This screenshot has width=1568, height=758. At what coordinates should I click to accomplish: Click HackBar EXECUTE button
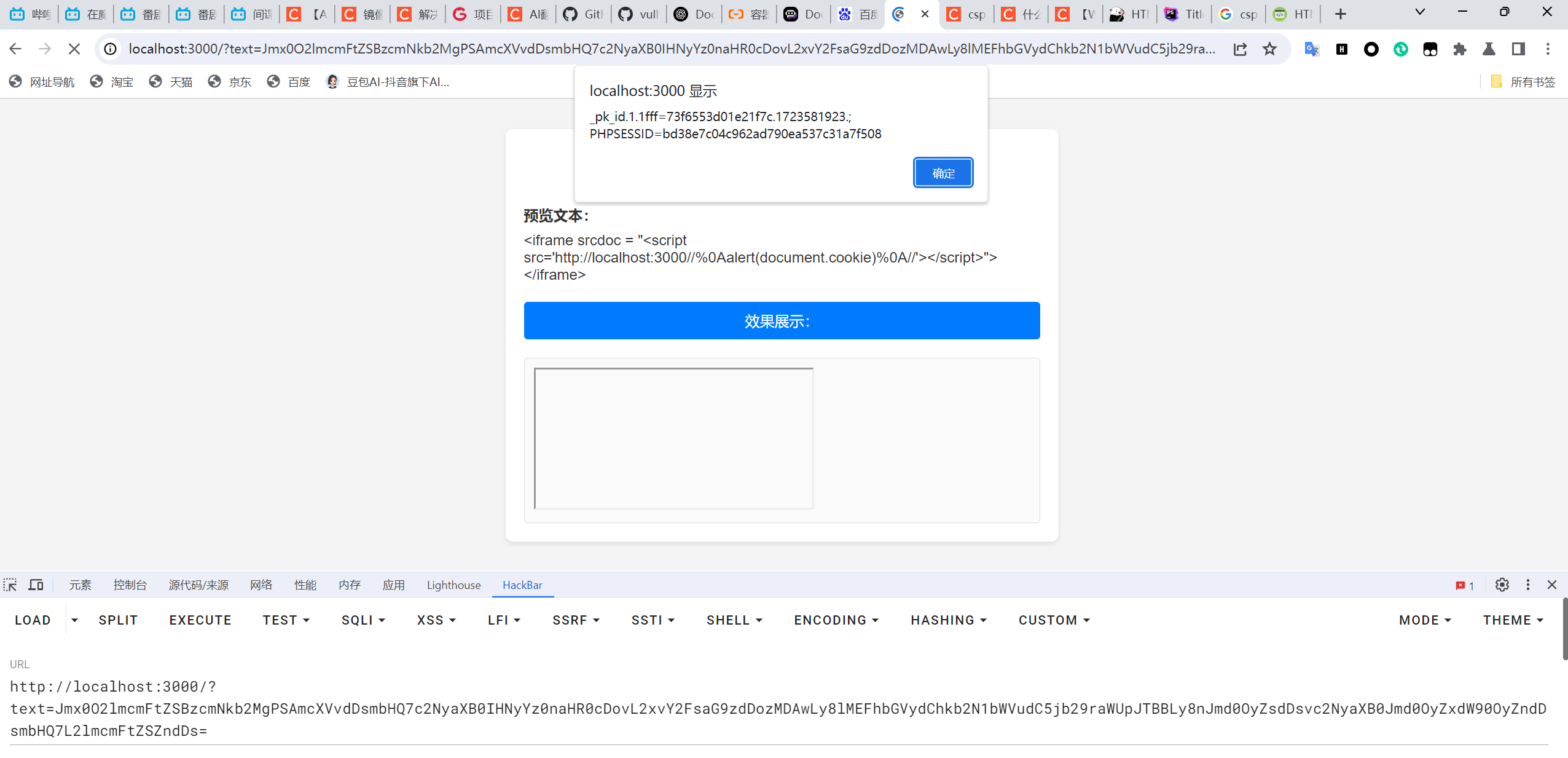[200, 620]
